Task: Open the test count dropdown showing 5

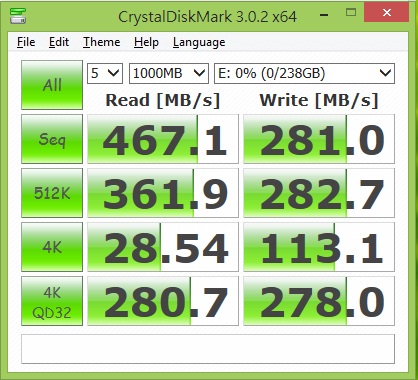Action: [x=105, y=73]
